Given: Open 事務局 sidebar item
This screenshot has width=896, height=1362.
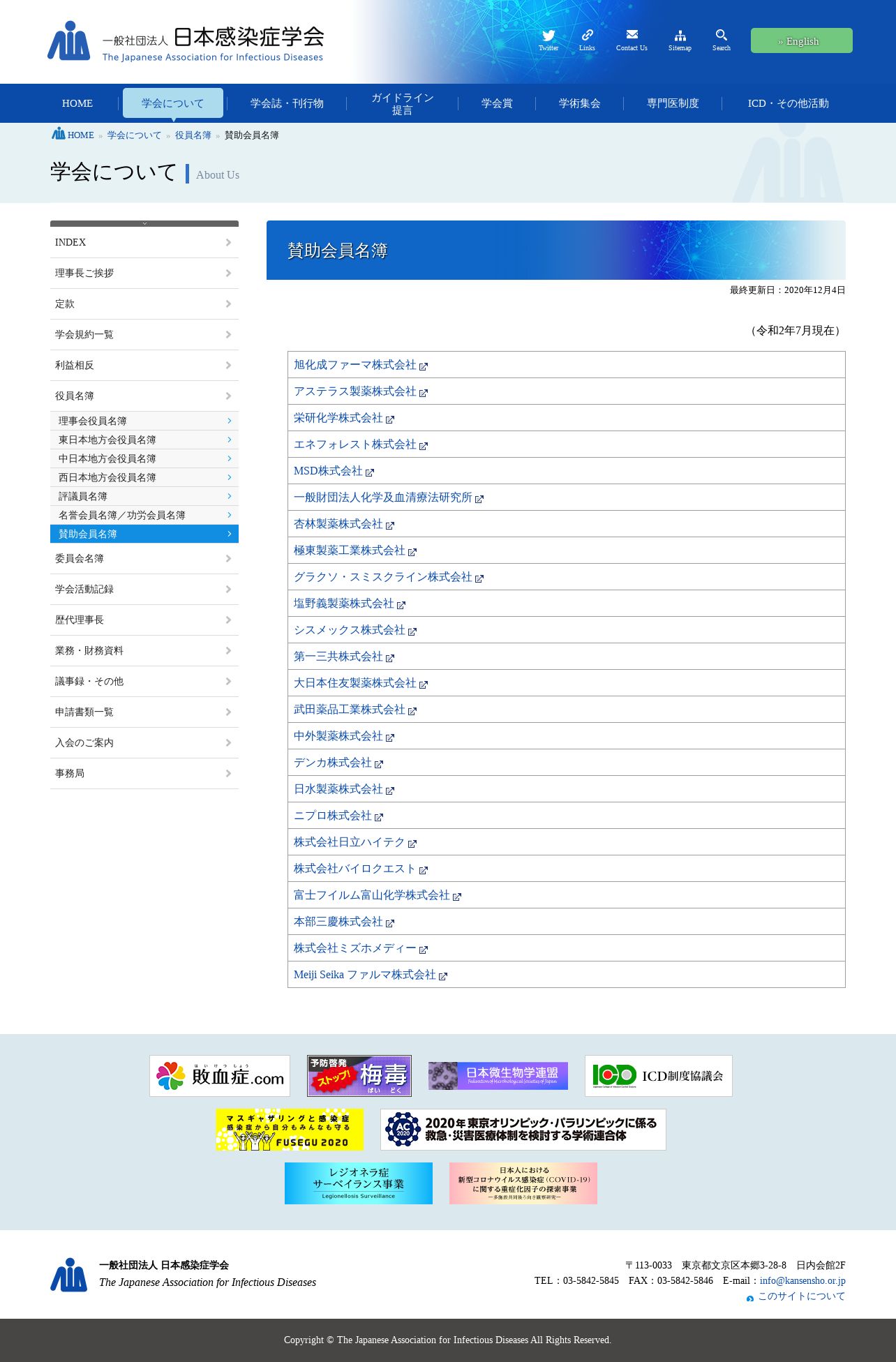Looking at the screenshot, I should 144,774.
